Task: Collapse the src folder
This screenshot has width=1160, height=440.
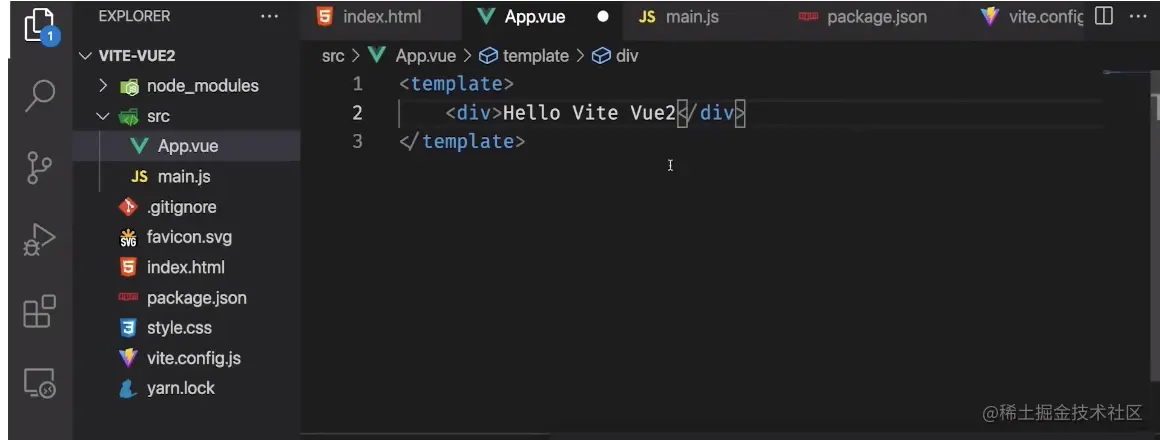Action: 157,116
